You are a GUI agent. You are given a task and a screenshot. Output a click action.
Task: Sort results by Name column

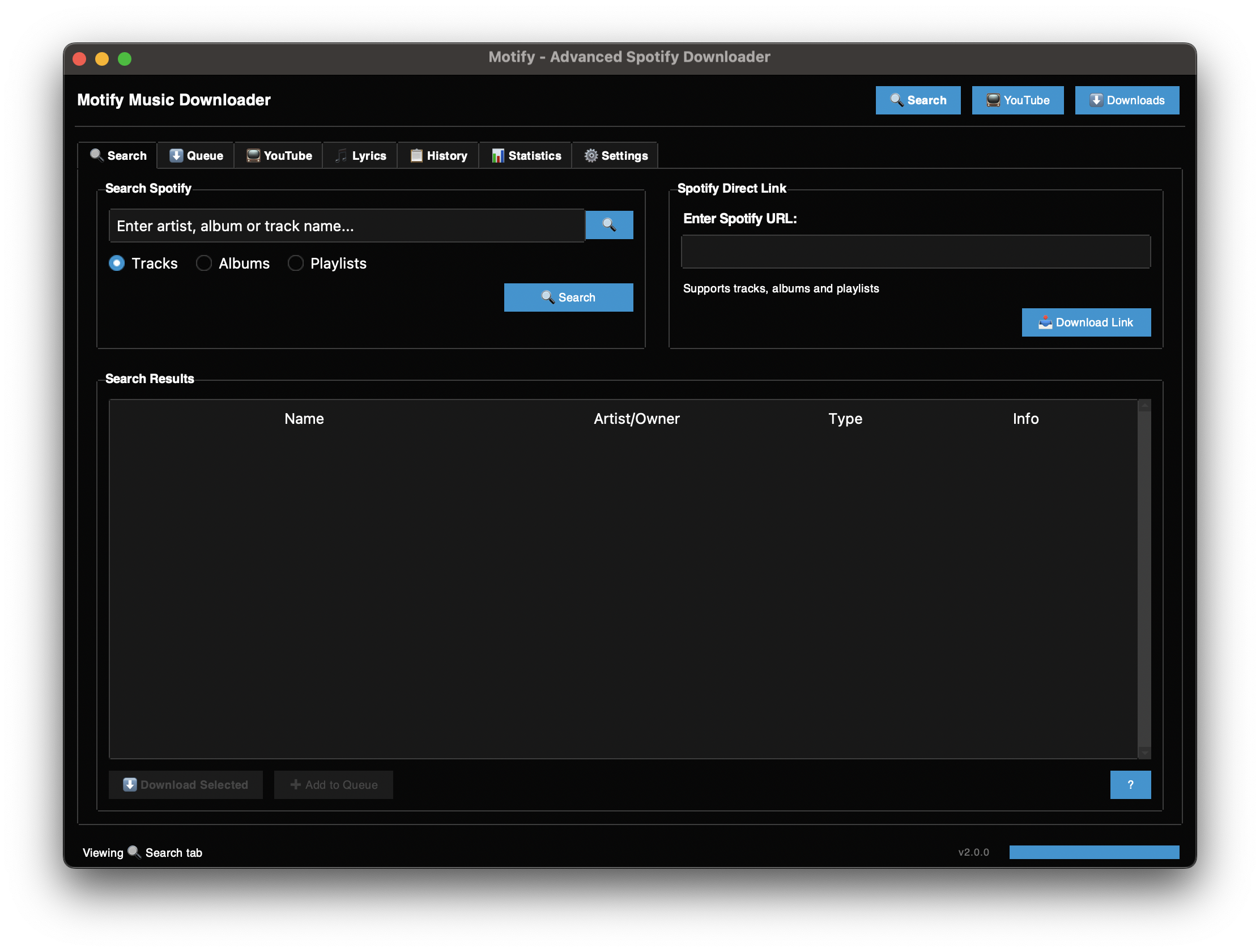(304, 419)
